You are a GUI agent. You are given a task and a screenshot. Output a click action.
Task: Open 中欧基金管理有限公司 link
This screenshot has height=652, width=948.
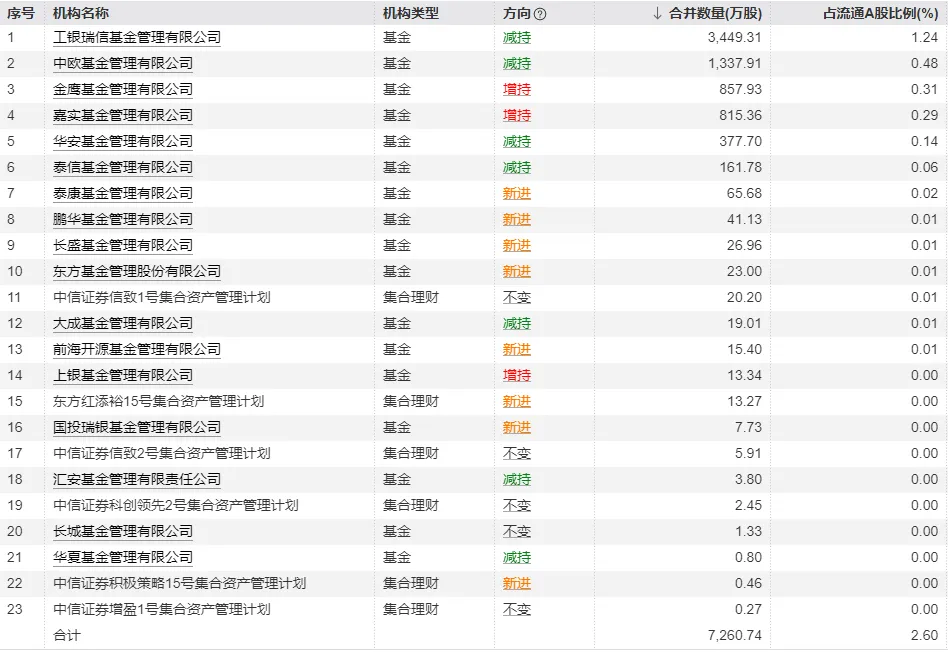(123, 64)
